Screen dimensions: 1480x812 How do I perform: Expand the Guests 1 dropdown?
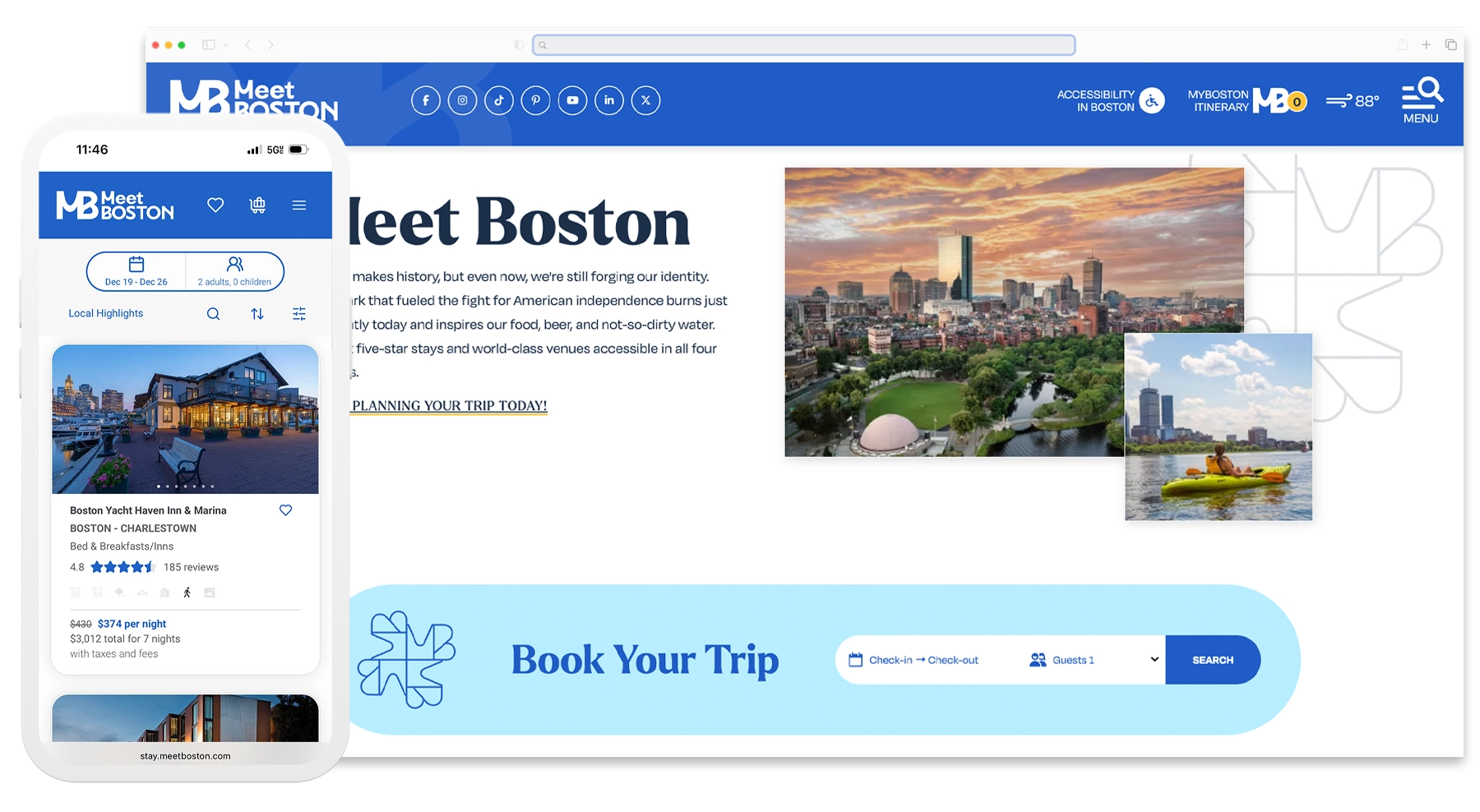point(1094,660)
